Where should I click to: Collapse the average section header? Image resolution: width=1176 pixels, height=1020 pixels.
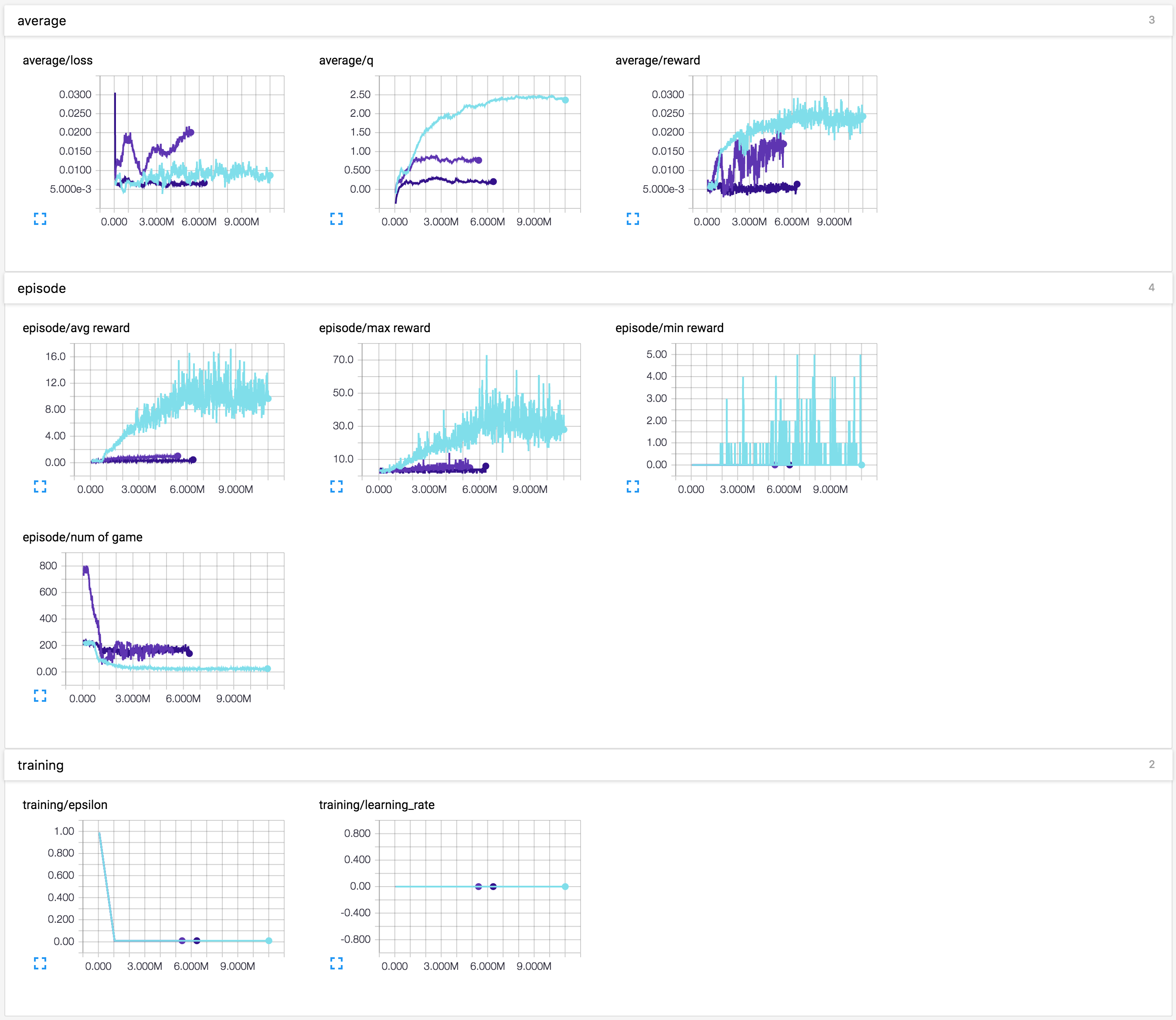(x=41, y=21)
